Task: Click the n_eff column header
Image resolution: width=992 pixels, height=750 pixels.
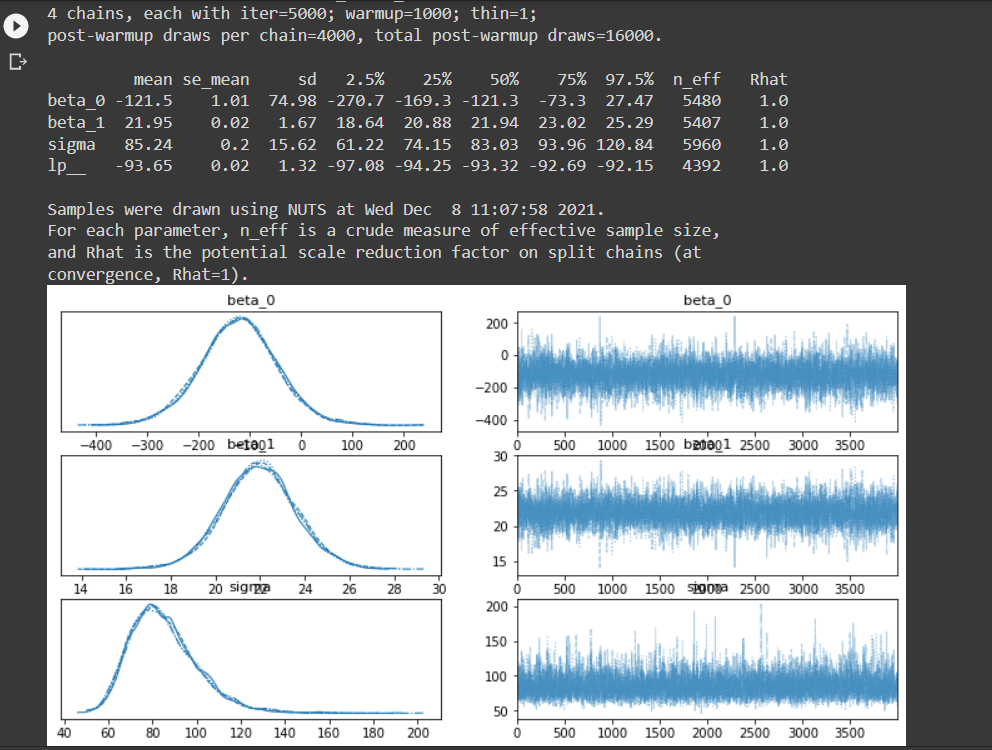Action: [697, 80]
